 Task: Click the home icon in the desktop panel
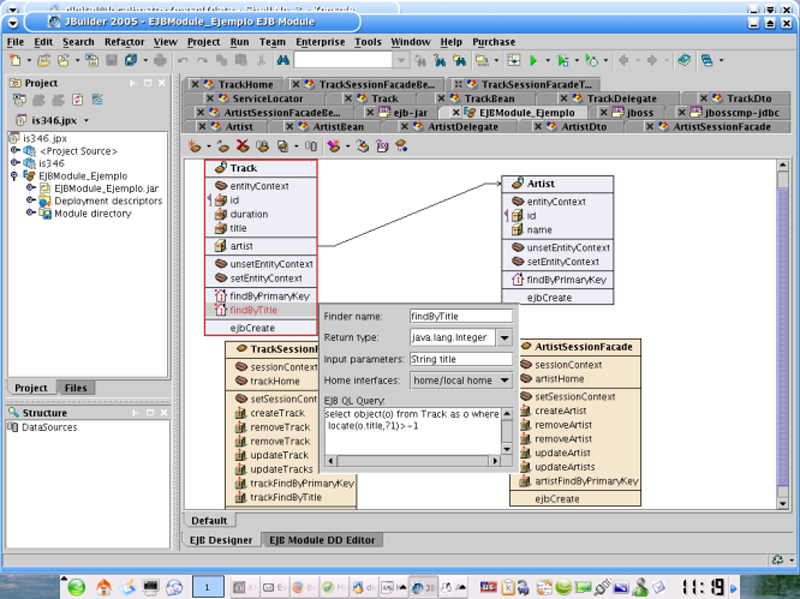click(x=104, y=586)
